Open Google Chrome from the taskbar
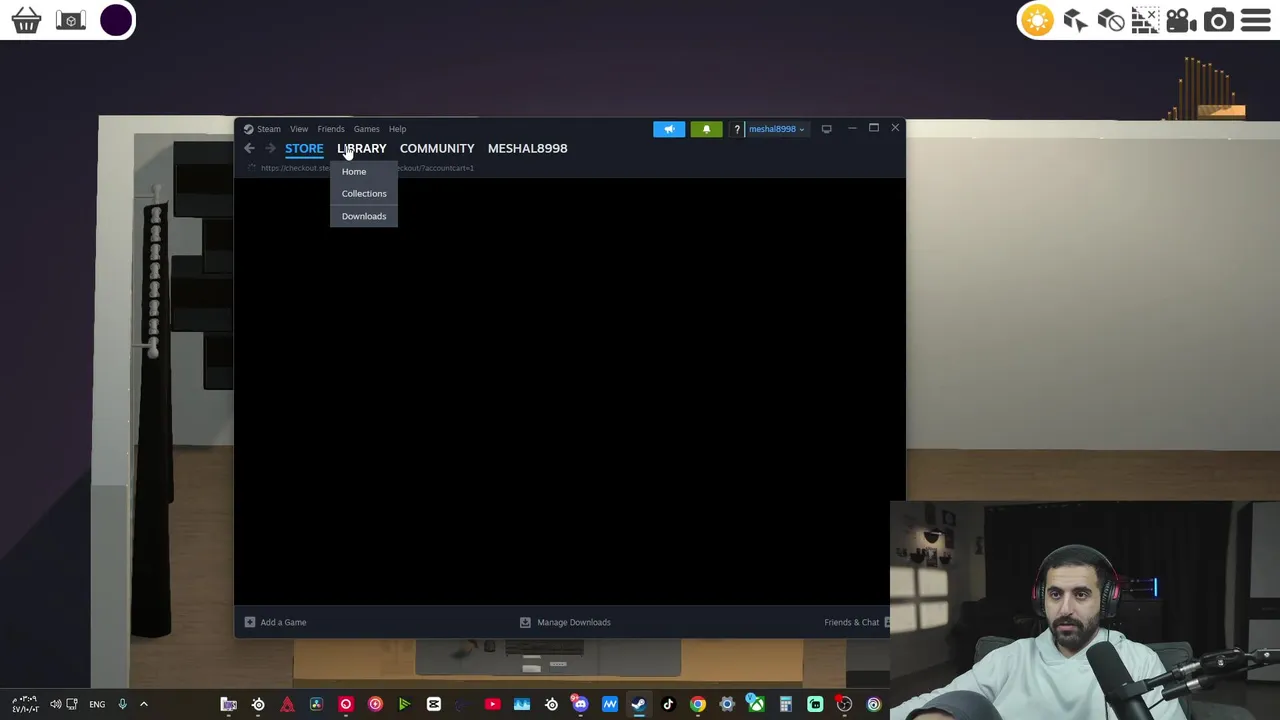 pyautogui.click(x=697, y=705)
